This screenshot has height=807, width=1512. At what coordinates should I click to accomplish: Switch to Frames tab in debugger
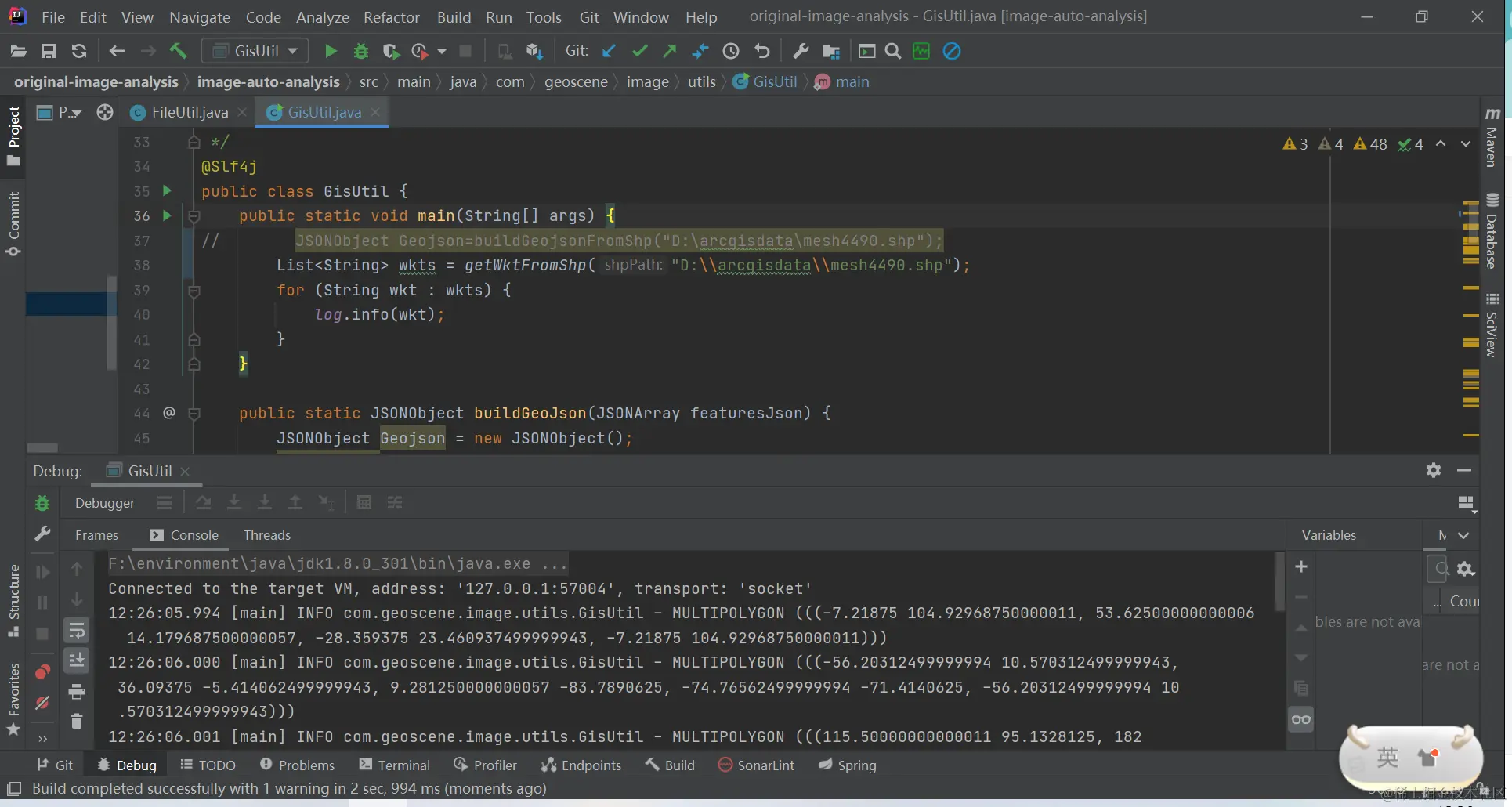96,535
